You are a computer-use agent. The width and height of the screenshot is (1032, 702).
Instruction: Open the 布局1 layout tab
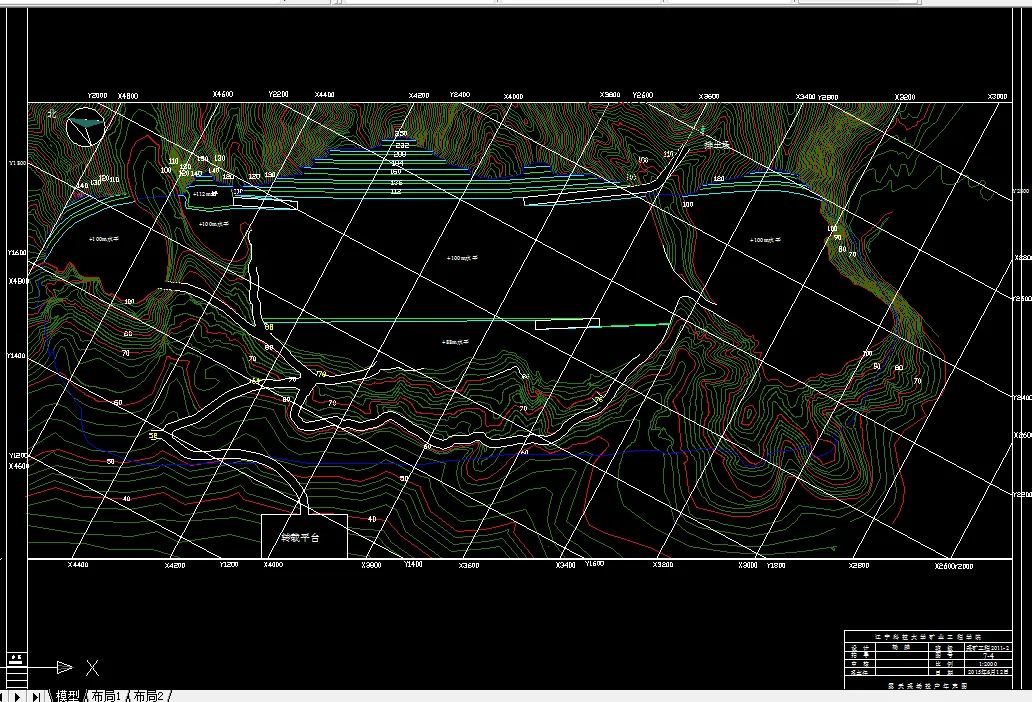tap(106, 695)
